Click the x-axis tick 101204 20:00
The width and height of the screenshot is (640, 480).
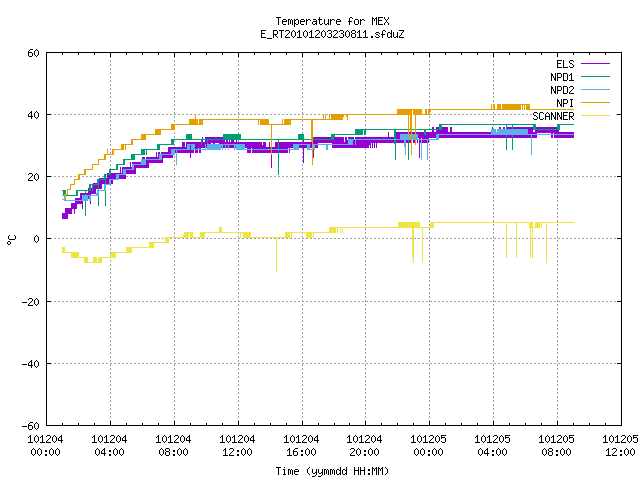(x=364, y=446)
